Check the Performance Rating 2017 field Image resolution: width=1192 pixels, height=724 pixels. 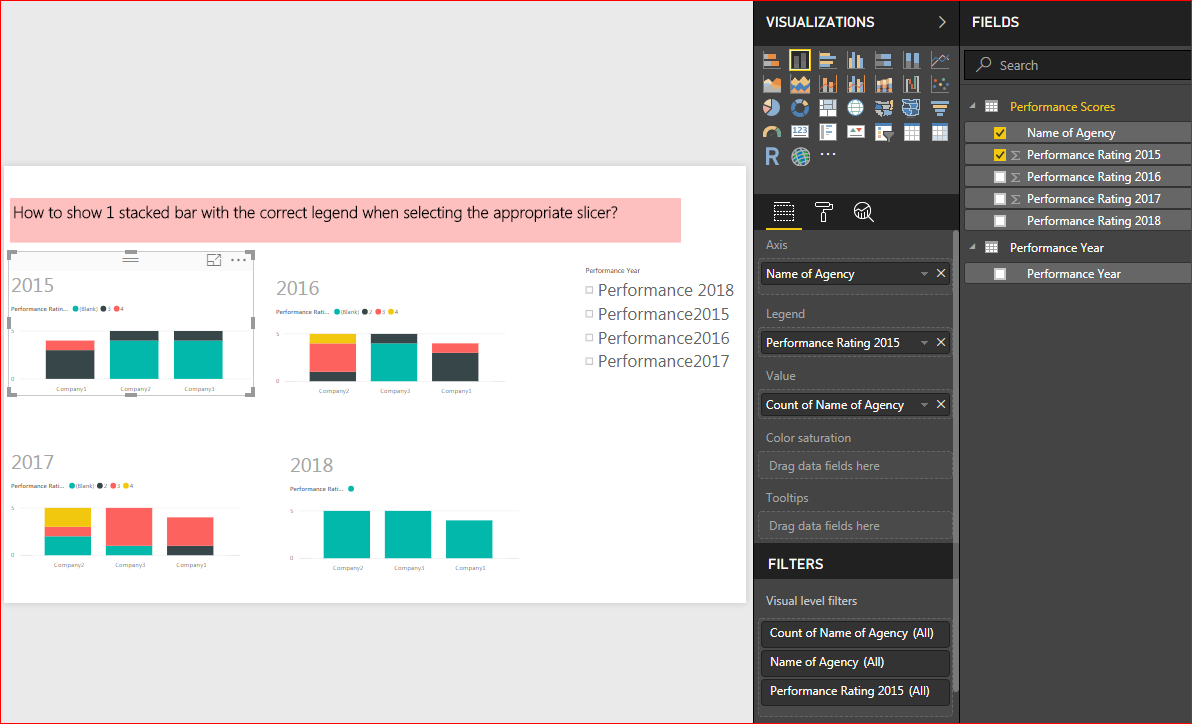pyautogui.click(x=1000, y=199)
